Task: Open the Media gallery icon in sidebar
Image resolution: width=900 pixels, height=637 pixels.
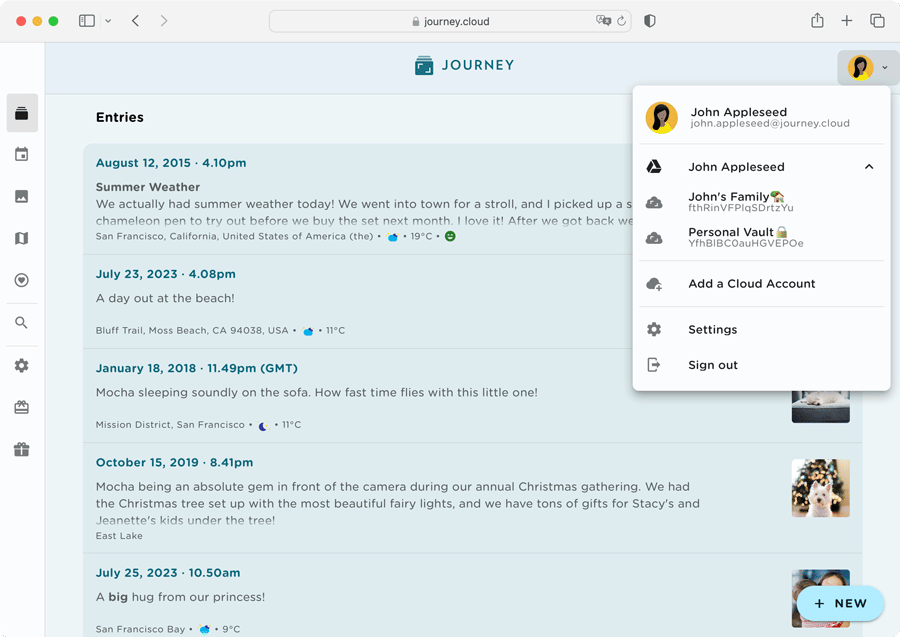Action: (21, 197)
